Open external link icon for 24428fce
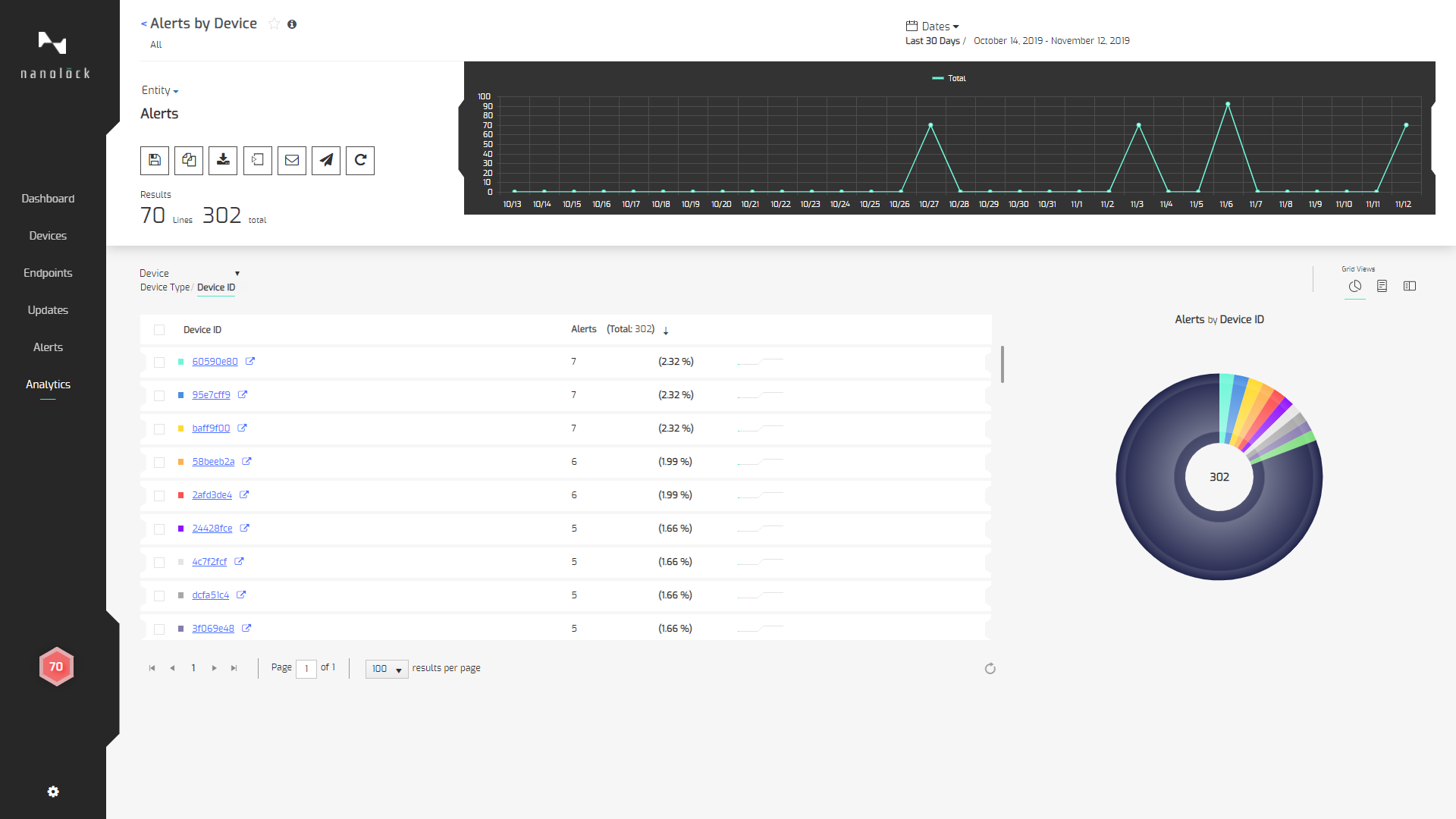This screenshot has width=1456, height=819. tap(245, 528)
